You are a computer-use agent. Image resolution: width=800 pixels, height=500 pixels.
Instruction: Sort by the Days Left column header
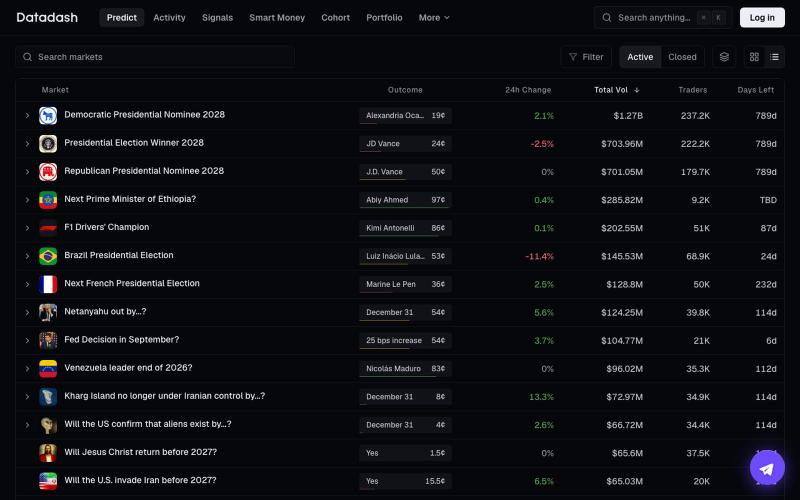pyautogui.click(x=756, y=90)
